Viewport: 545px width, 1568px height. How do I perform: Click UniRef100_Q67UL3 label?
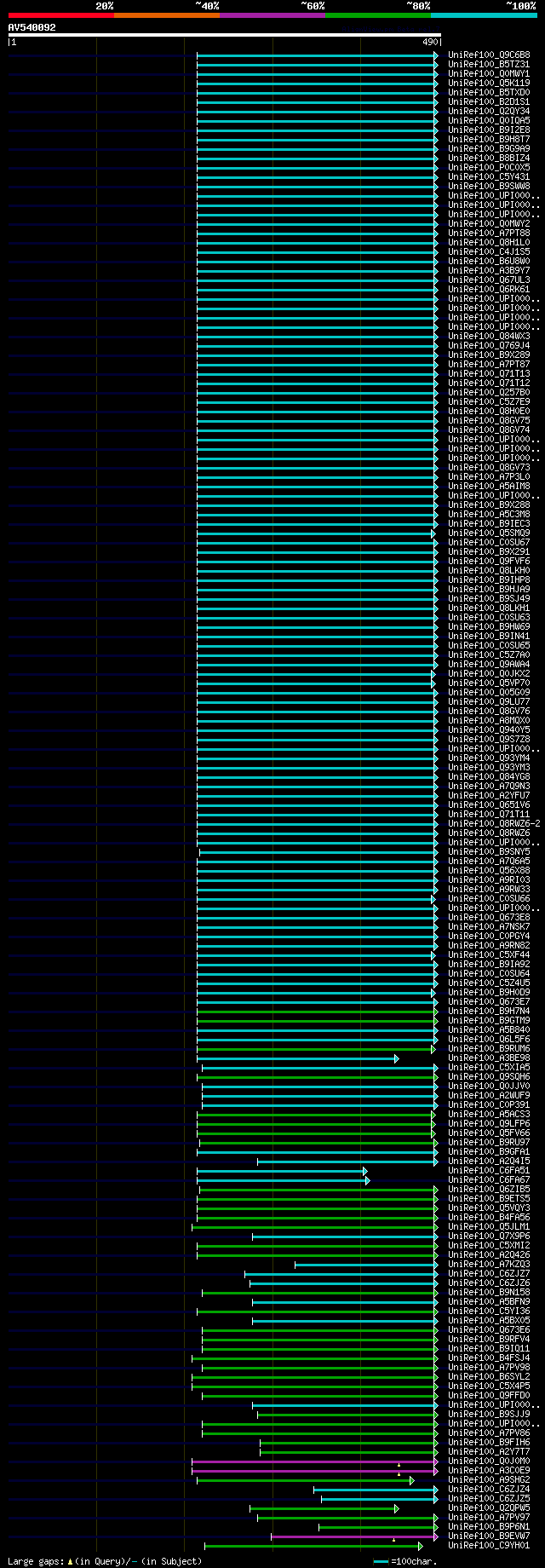(489, 280)
